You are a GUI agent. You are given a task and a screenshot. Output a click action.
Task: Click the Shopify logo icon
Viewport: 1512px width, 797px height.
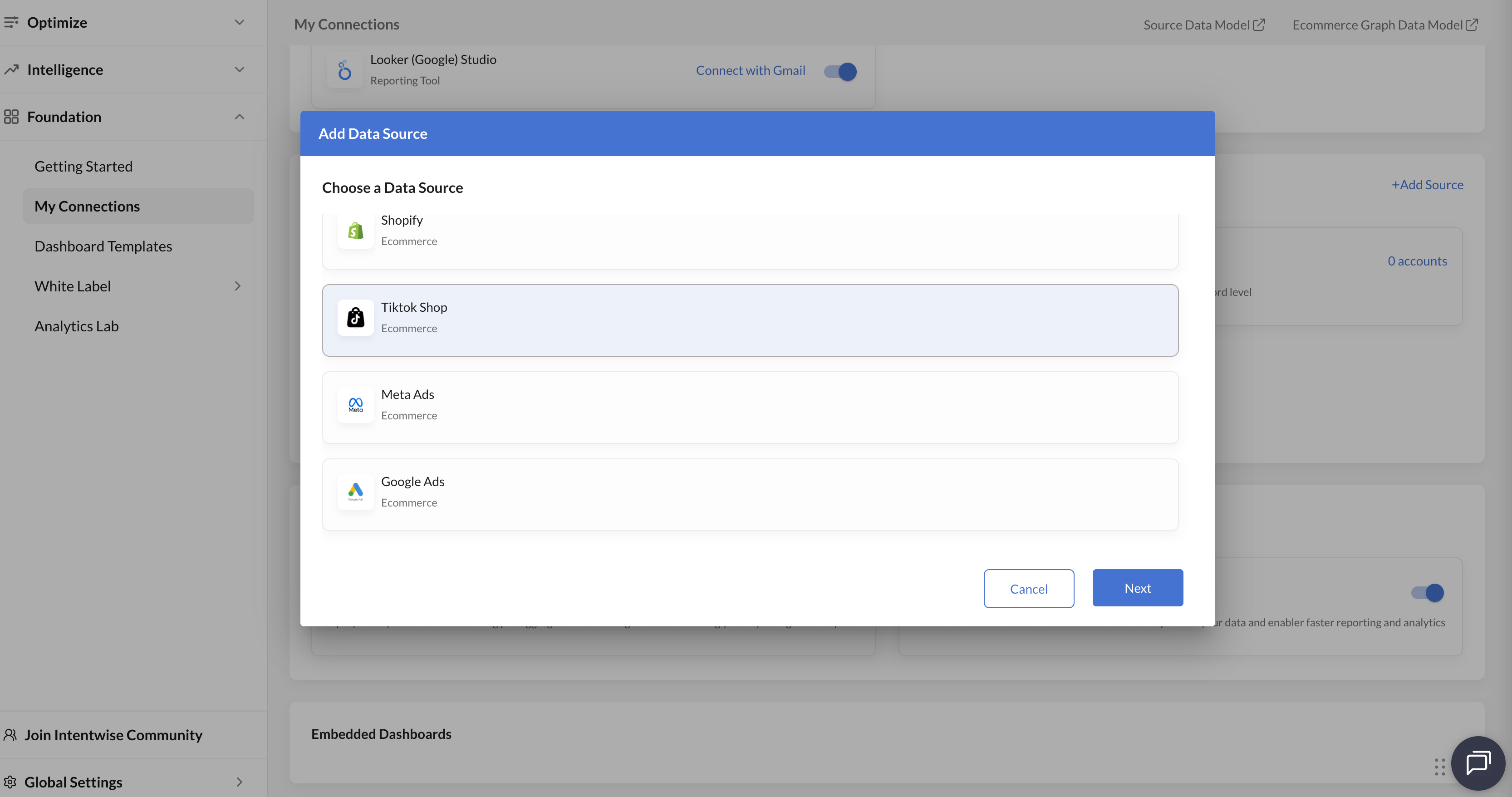coord(356,231)
